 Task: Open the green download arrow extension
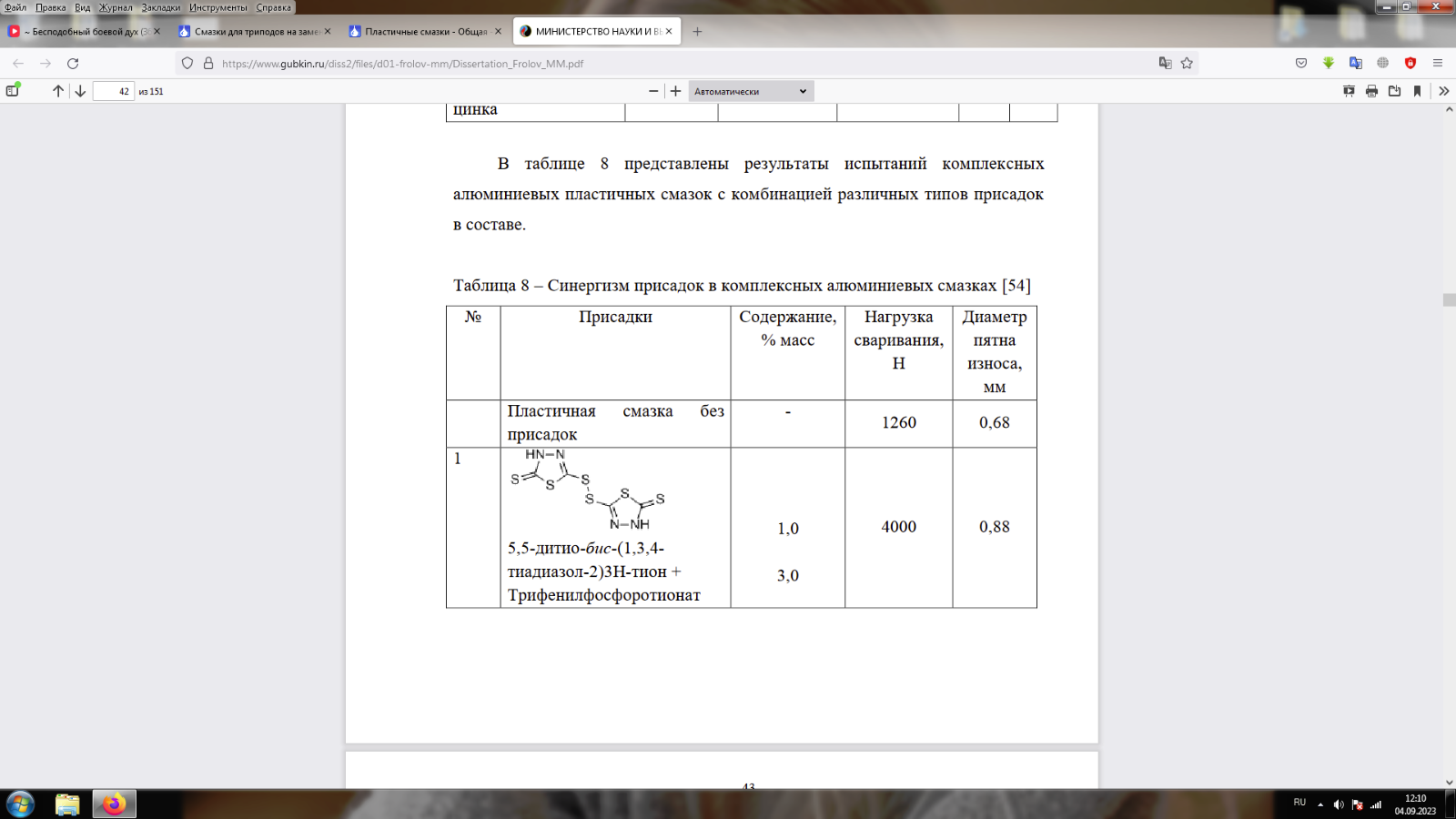(1329, 64)
